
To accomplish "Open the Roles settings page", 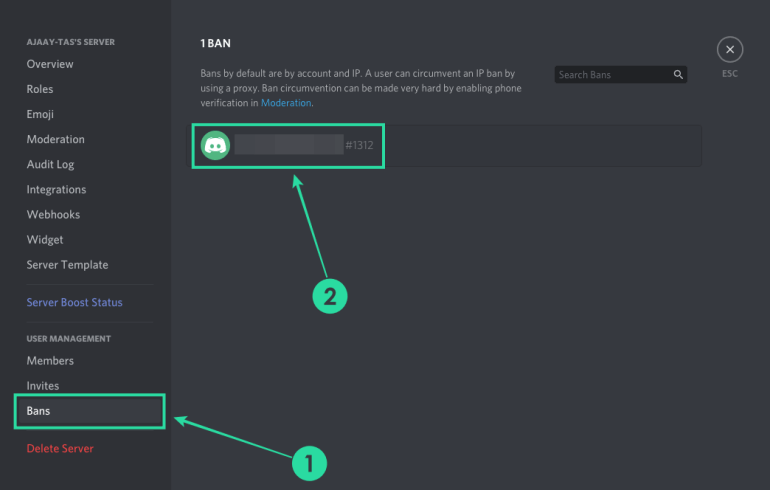I will (x=40, y=89).
